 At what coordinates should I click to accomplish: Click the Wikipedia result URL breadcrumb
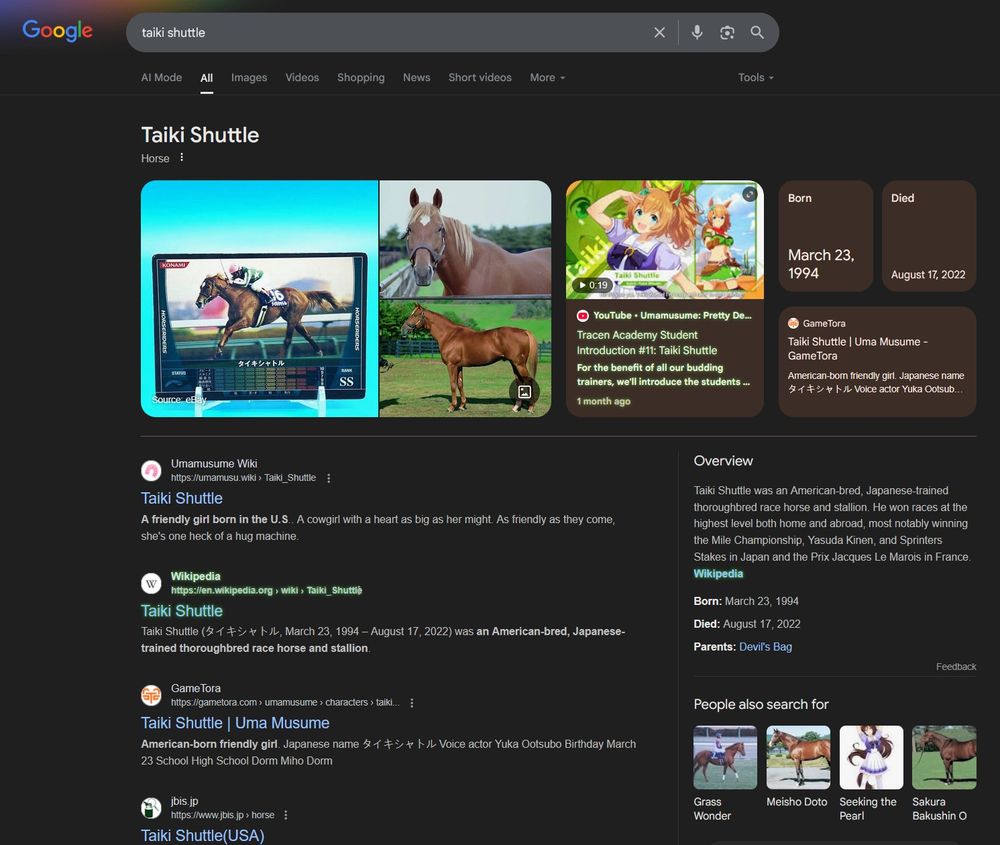(267, 591)
